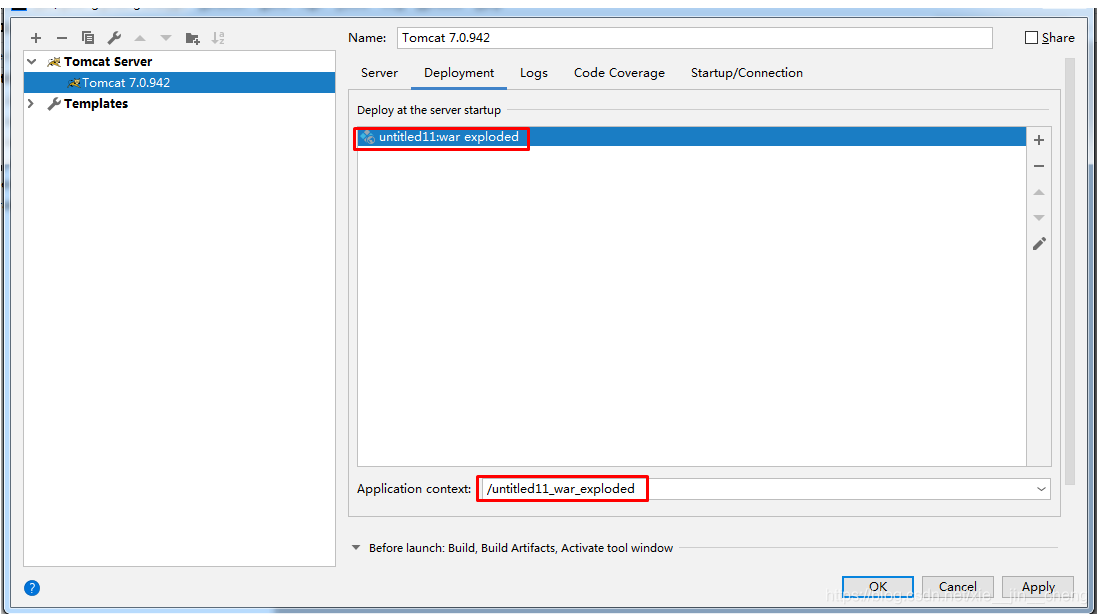Viewport: 1097px width, 614px height.
Task: Move deployment artifact down
Action: (x=1039, y=217)
